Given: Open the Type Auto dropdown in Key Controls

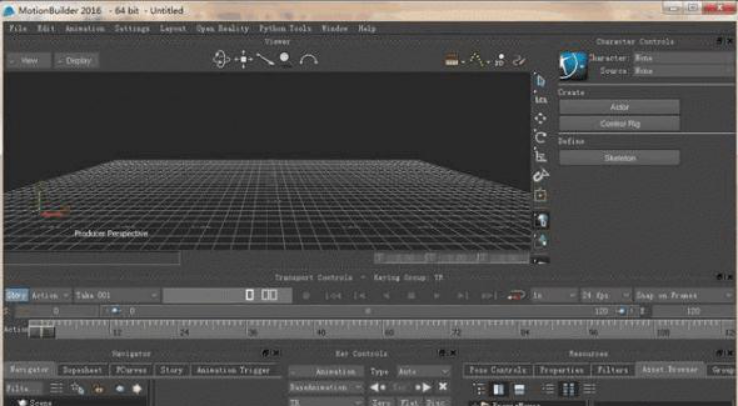Looking at the screenshot, I should point(423,372).
